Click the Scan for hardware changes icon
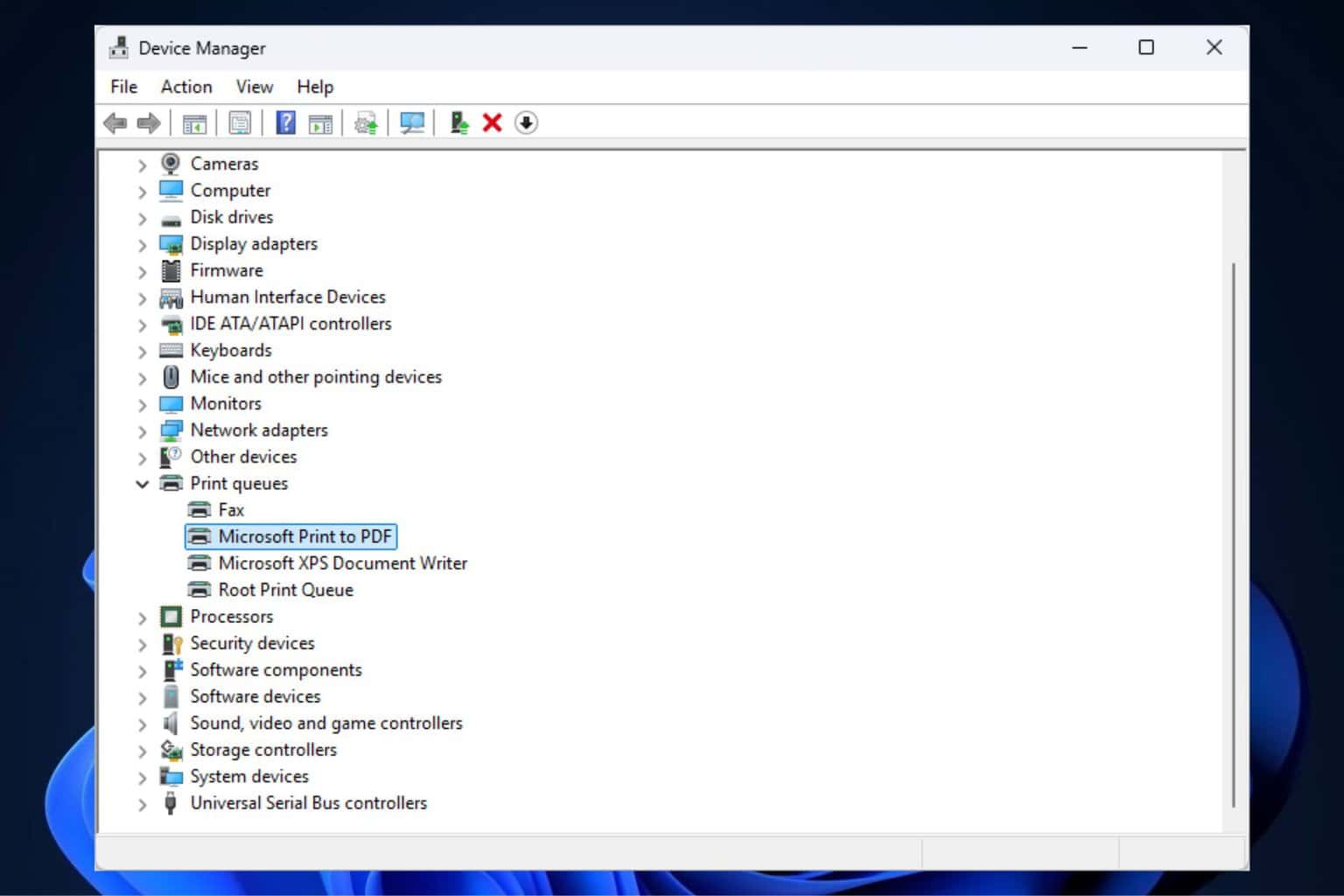 [x=411, y=122]
